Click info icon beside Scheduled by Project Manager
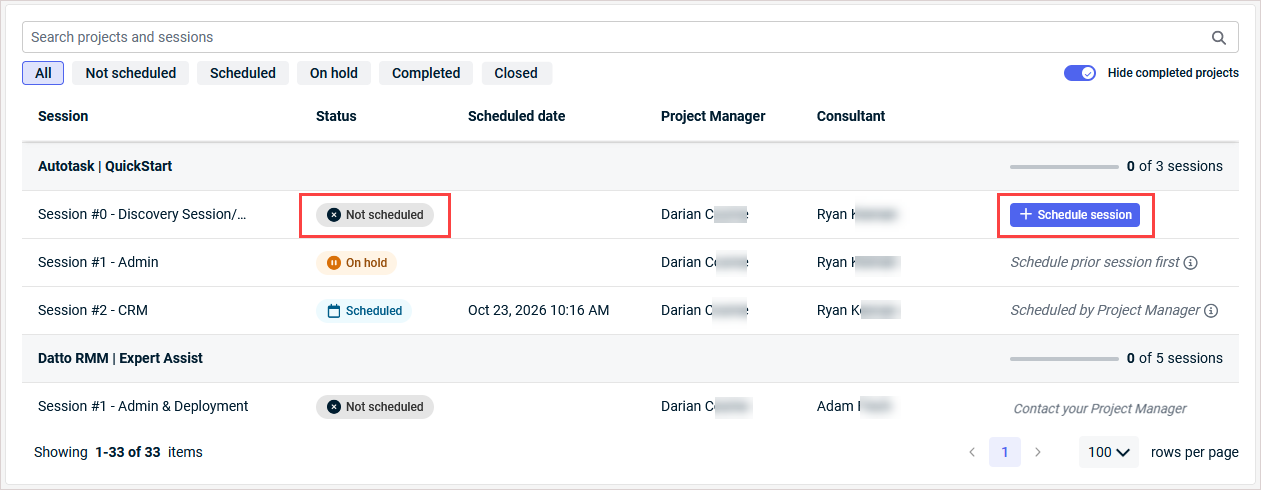Screen dimensions: 1261x490 pyautogui.click(x=1211, y=311)
